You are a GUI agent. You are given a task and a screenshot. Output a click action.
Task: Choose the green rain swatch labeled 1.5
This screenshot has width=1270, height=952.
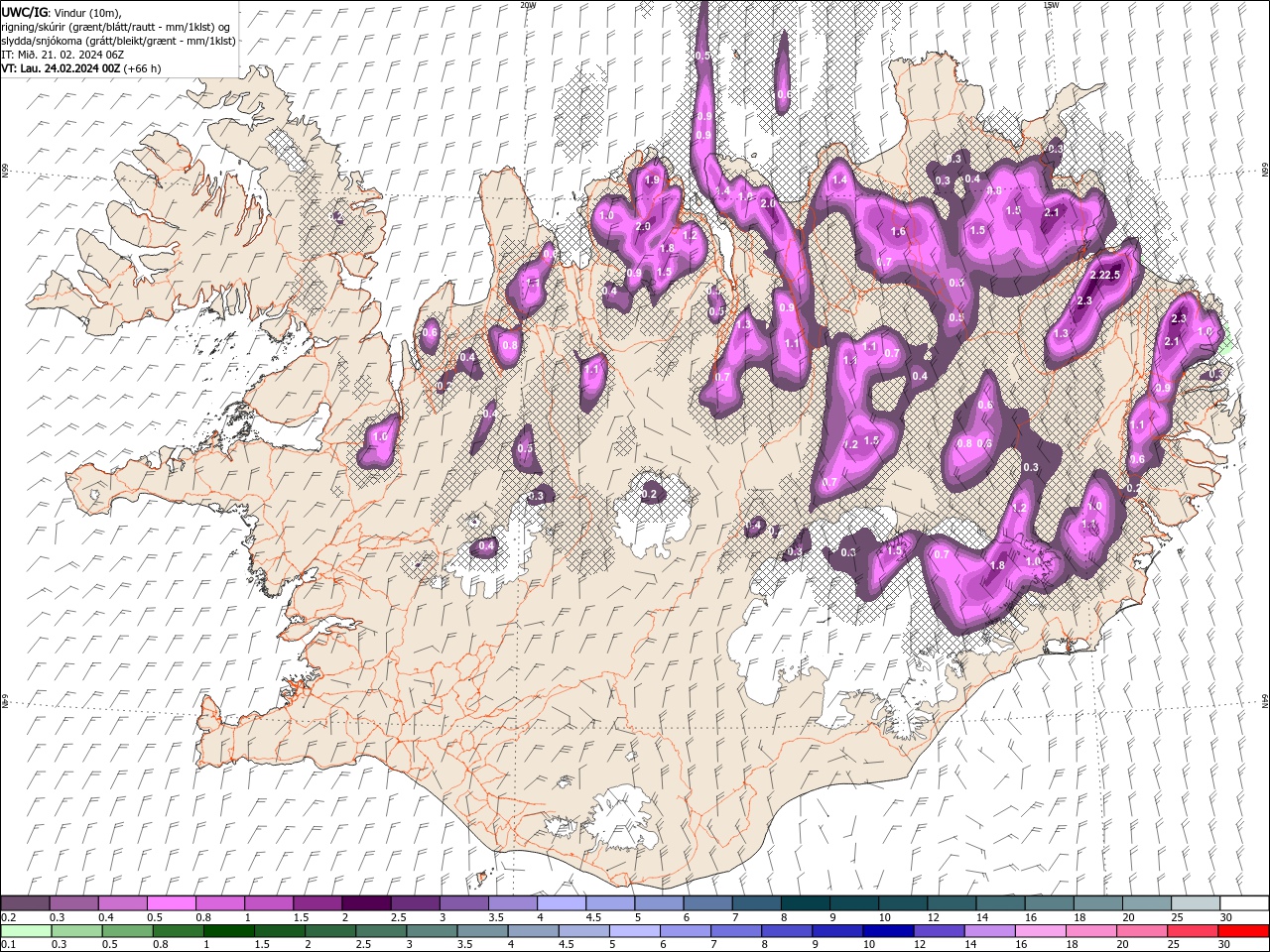pos(279,931)
